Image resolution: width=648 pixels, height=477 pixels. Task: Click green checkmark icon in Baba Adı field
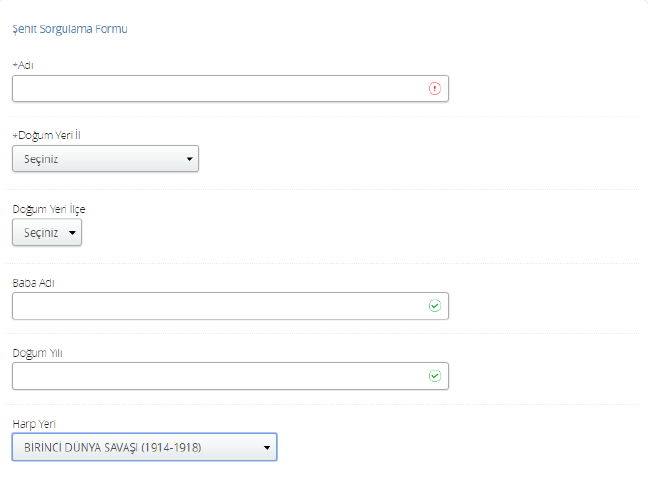click(435, 306)
